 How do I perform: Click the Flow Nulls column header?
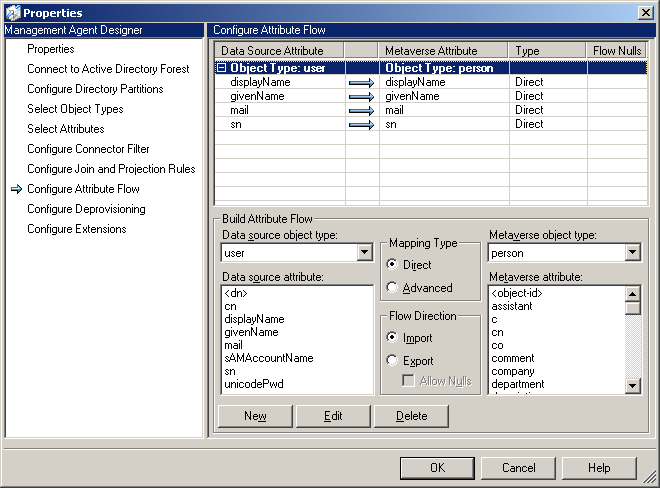point(617,51)
